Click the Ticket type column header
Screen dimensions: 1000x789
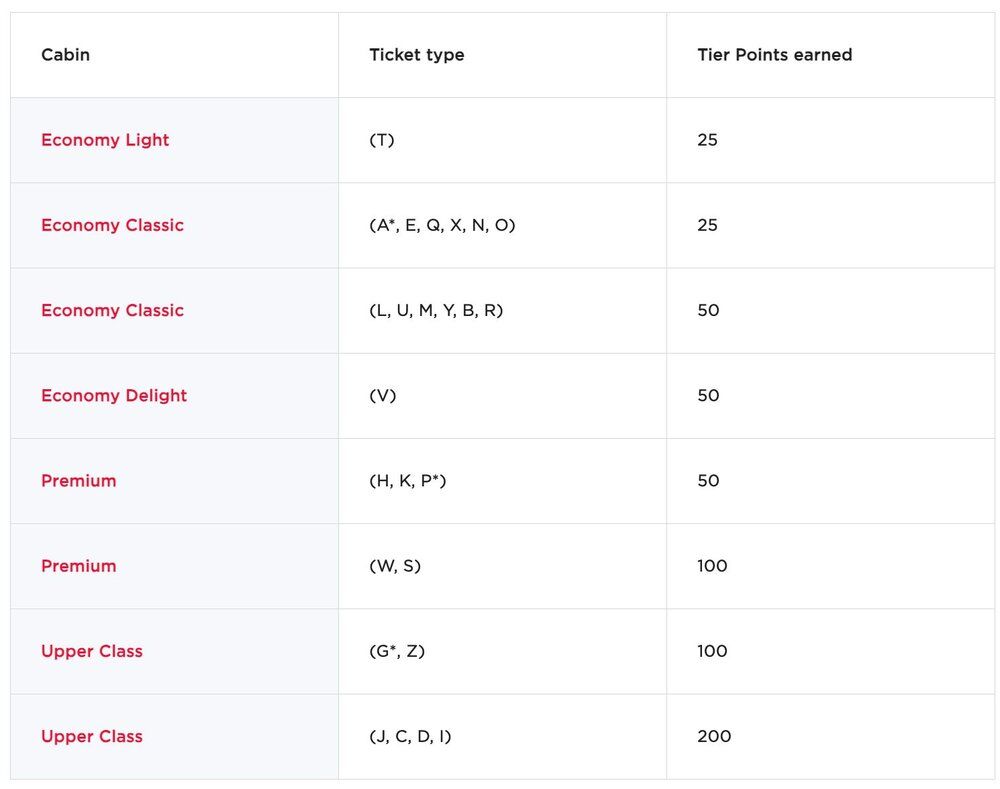[416, 55]
